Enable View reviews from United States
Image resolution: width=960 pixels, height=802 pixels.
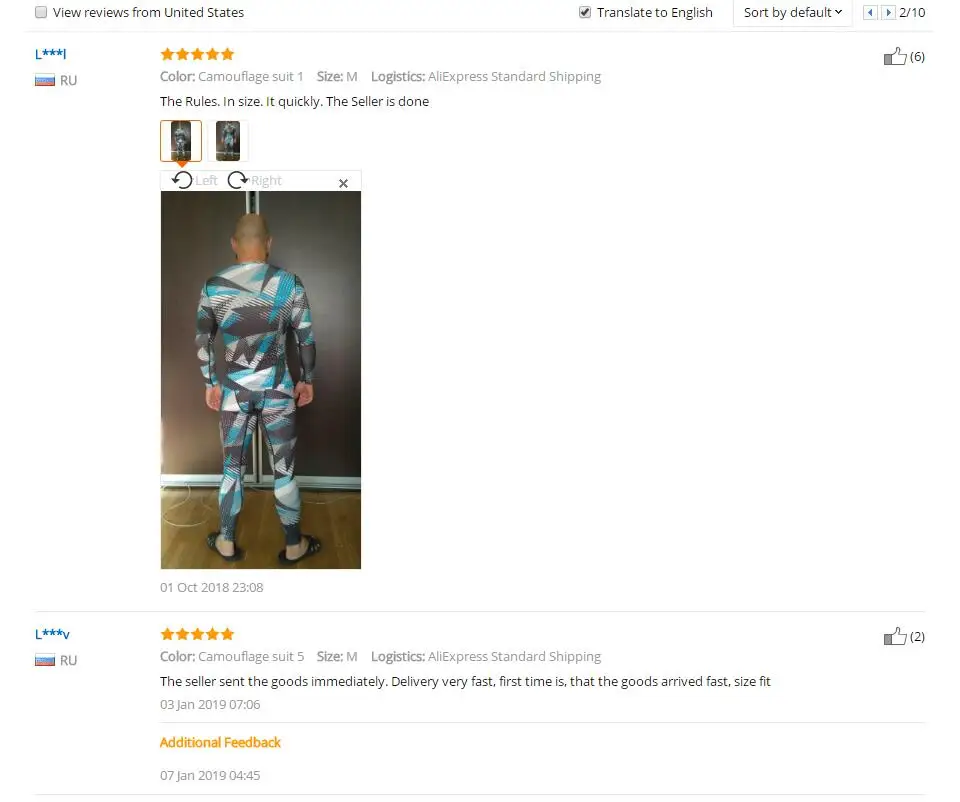(41, 12)
